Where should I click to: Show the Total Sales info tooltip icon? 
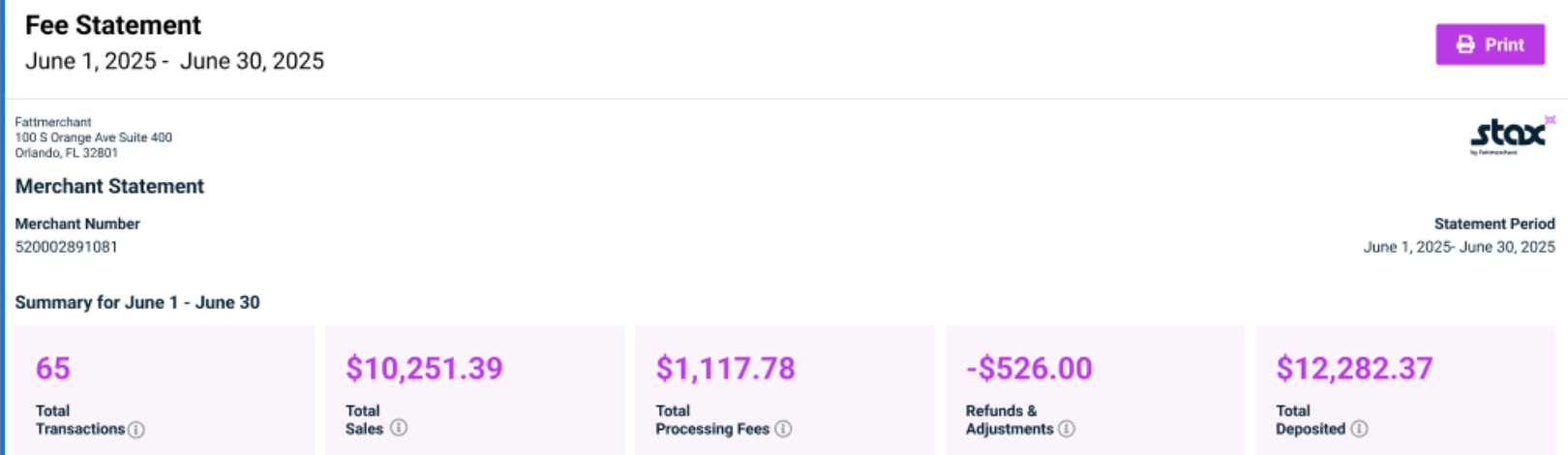click(x=399, y=428)
